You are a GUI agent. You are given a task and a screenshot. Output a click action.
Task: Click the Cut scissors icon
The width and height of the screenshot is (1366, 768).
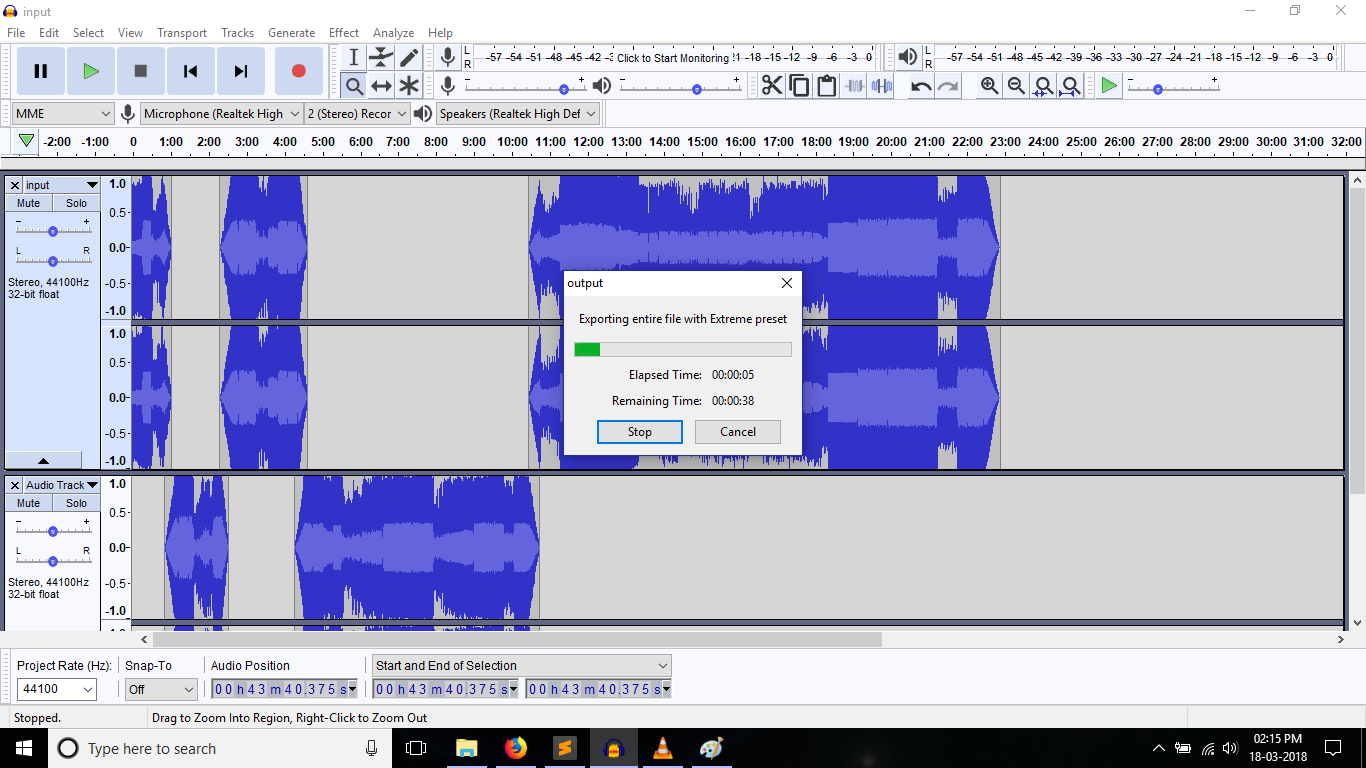[x=772, y=86]
